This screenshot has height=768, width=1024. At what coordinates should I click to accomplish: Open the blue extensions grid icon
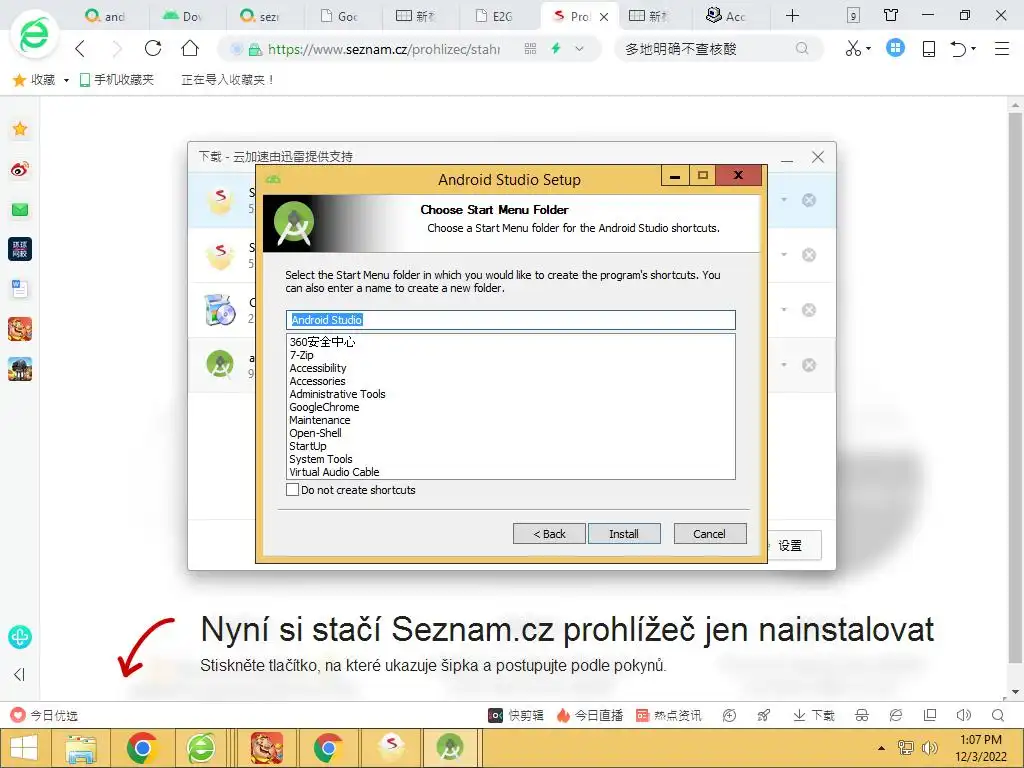coord(895,48)
